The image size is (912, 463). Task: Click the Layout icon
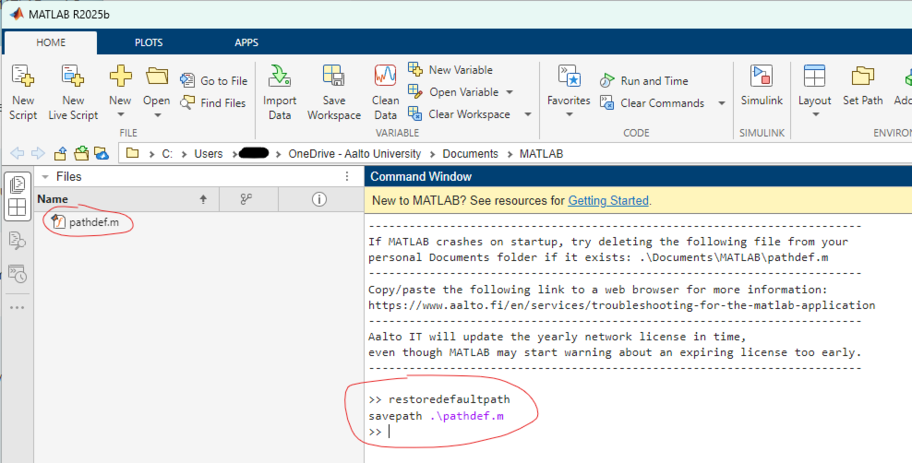click(x=814, y=76)
